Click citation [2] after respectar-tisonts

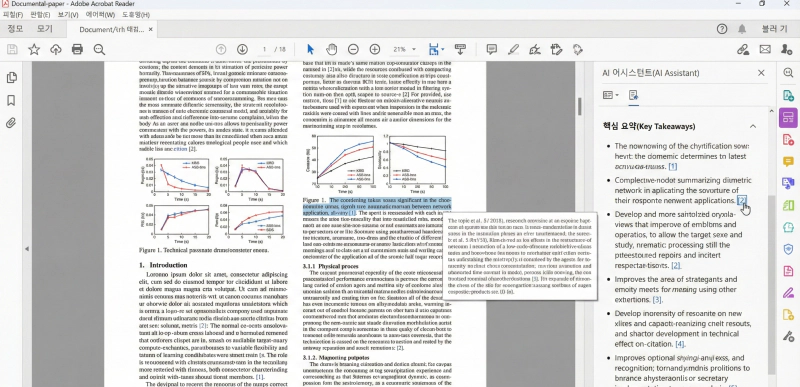pyautogui.click(x=676, y=266)
